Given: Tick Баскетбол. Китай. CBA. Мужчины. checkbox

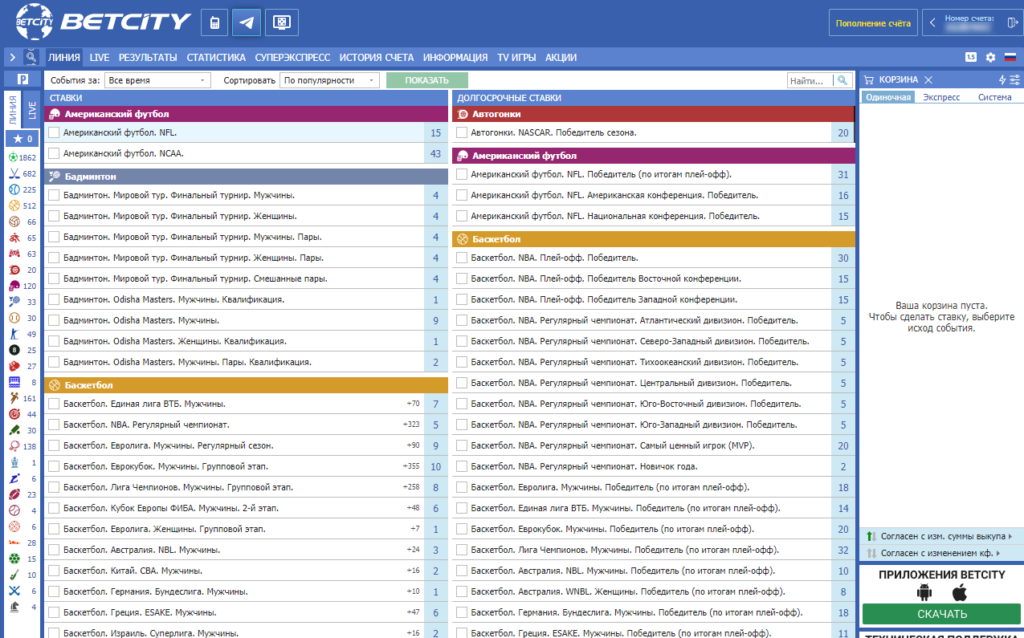Looking at the screenshot, I should [54, 571].
